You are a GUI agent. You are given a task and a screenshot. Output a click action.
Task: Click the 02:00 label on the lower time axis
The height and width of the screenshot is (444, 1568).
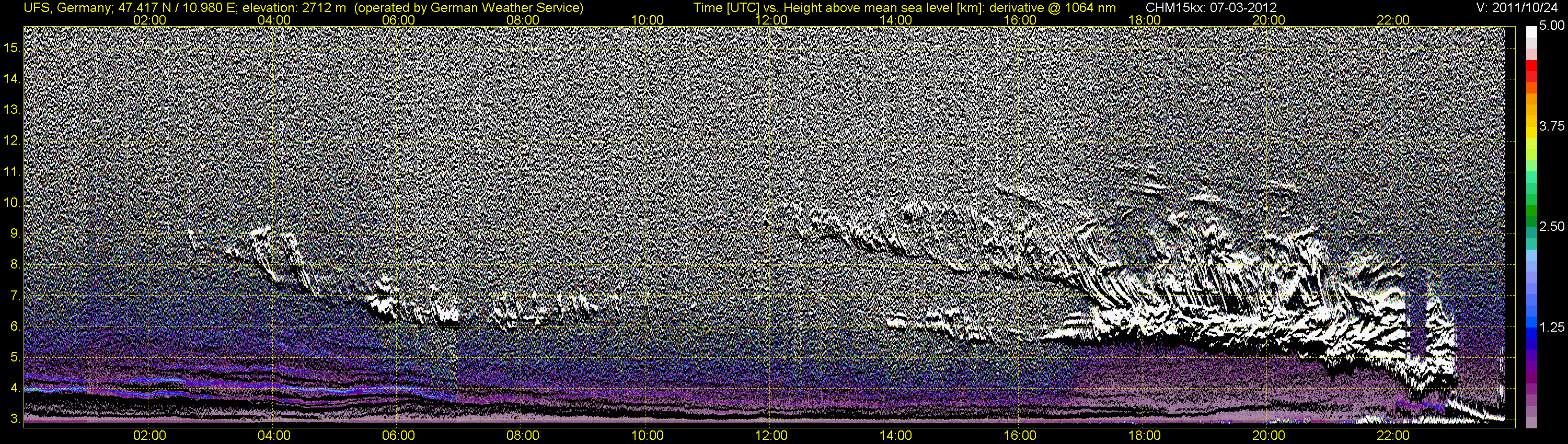coord(149,436)
